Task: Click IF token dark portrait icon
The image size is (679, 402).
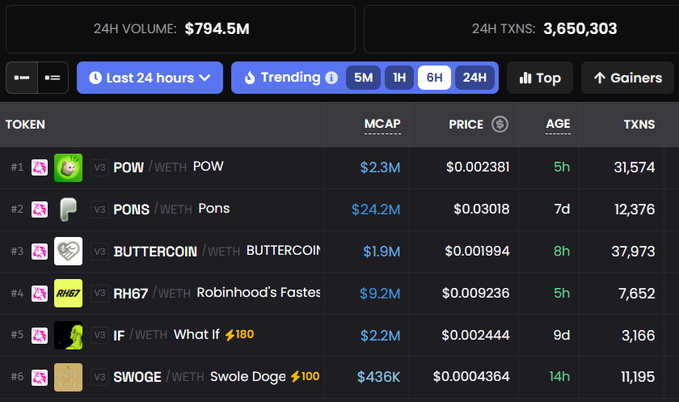Action: coord(68,335)
